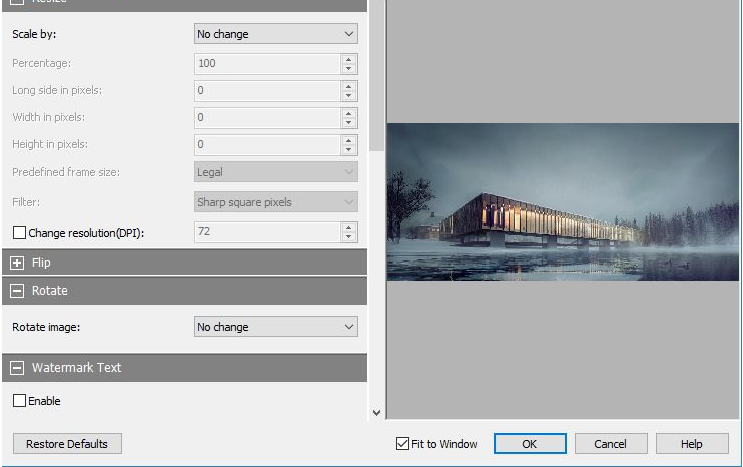
Task: Confirm with the OK button
Action: tap(530, 444)
